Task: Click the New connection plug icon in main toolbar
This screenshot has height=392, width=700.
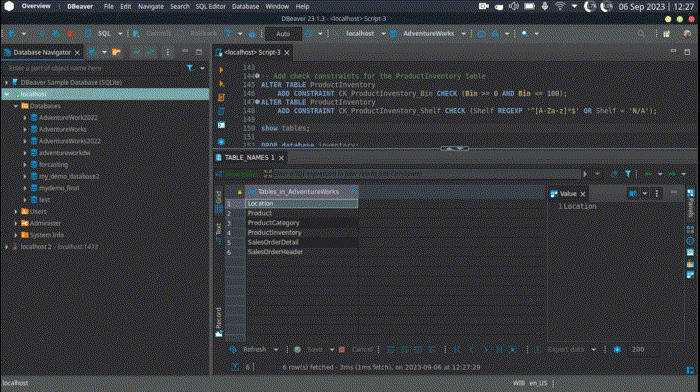Action: (12, 33)
